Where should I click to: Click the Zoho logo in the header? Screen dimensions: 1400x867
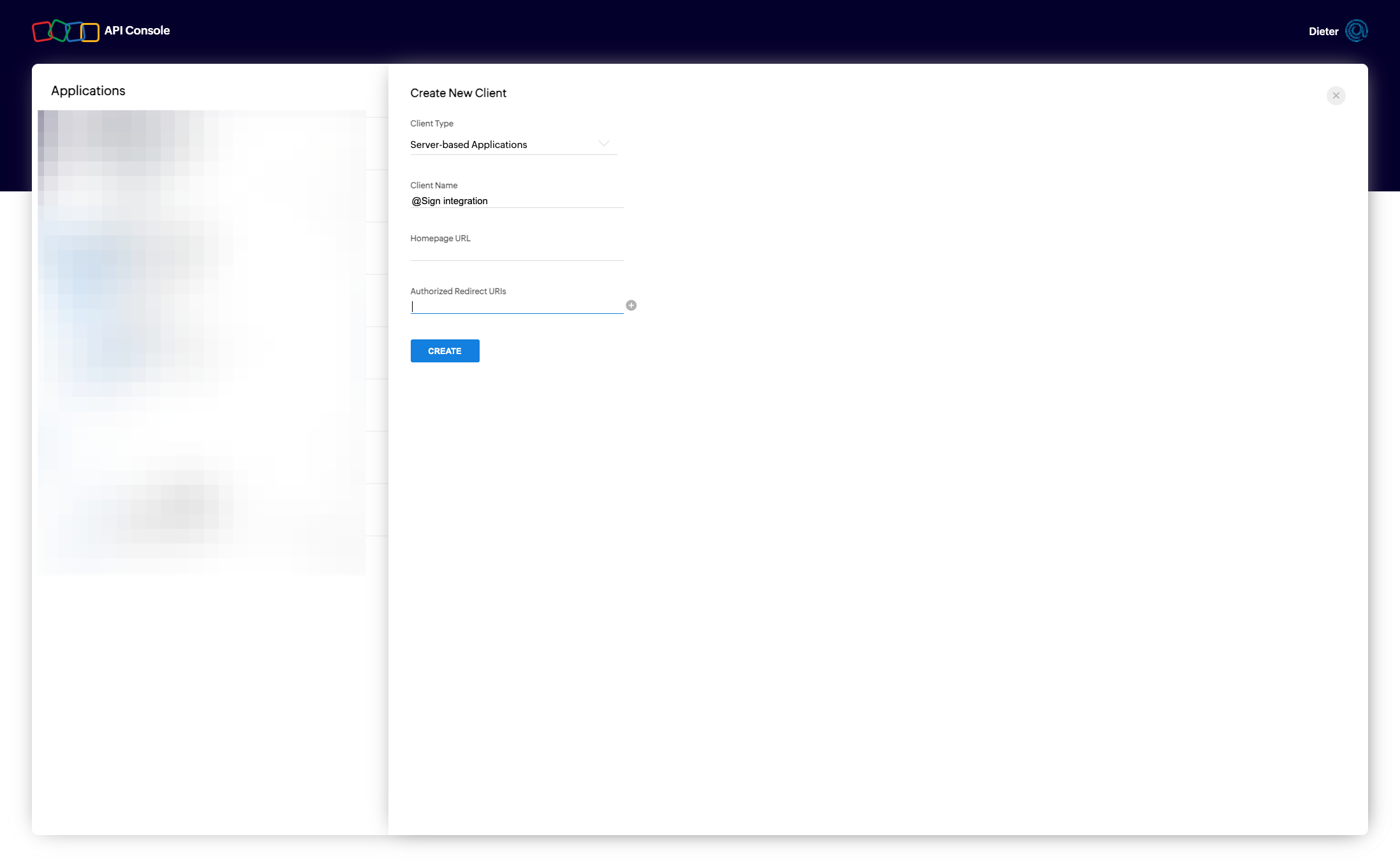coord(65,31)
